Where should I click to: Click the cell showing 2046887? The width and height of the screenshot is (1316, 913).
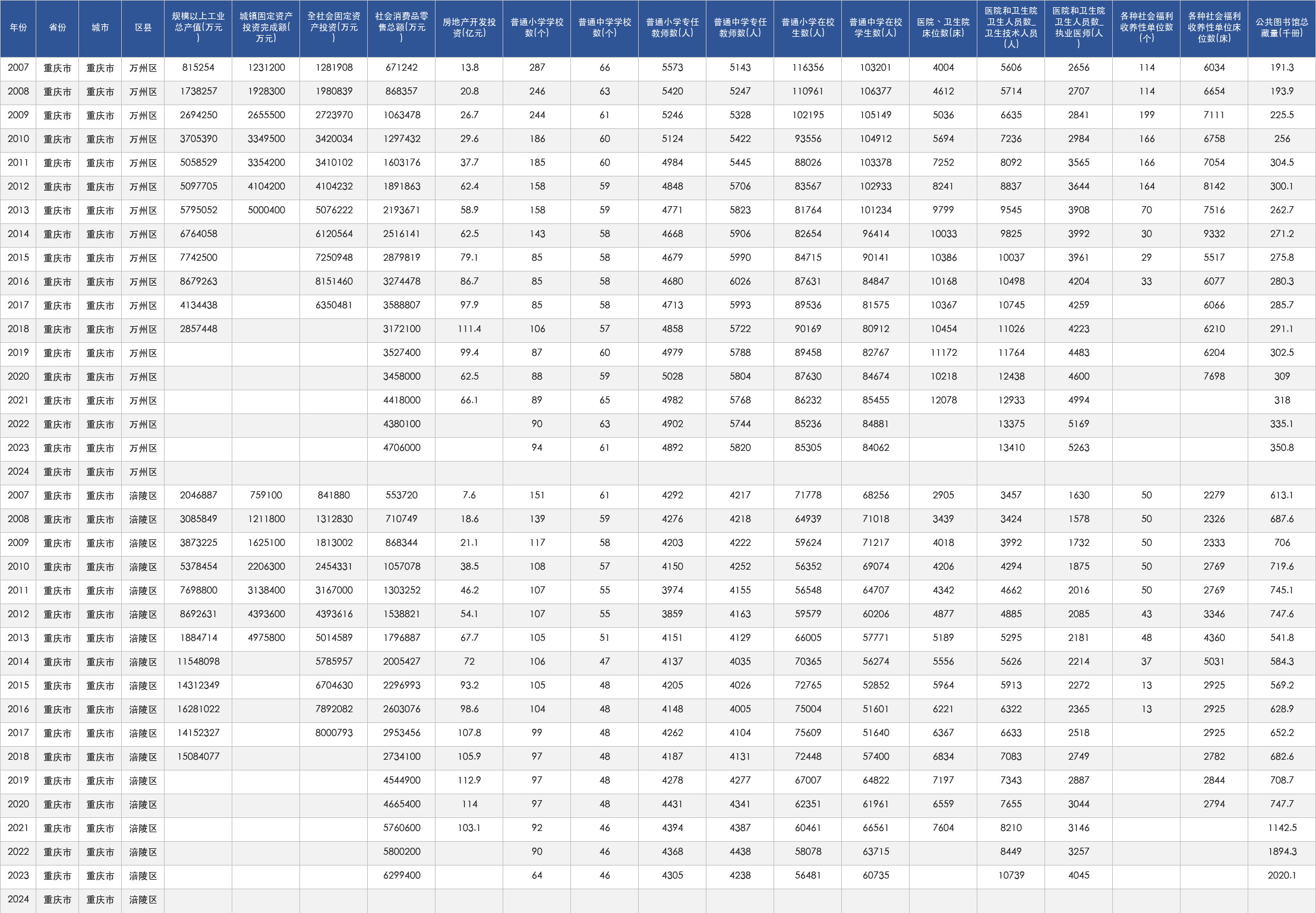pyautogui.click(x=198, y=495)
